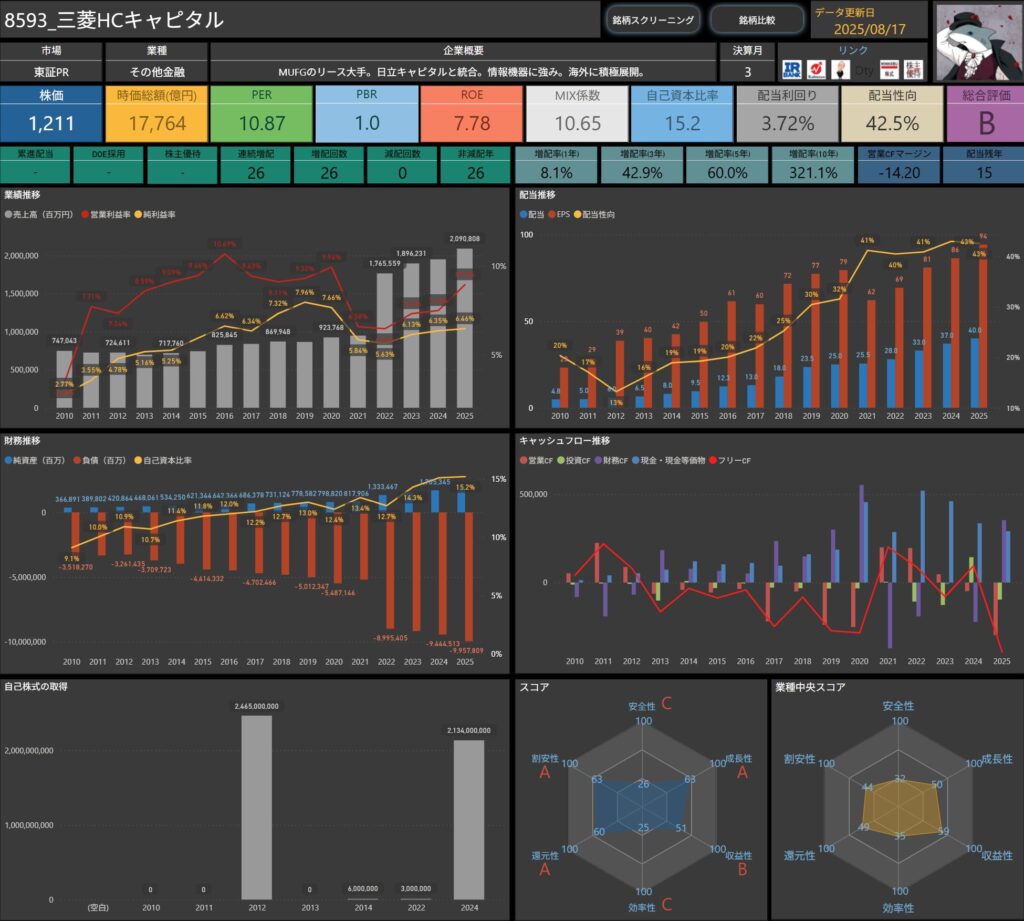1024x921 pixels.
Task: Toggle the 純利益率 yellow legend dot
Action: [138, 214]
